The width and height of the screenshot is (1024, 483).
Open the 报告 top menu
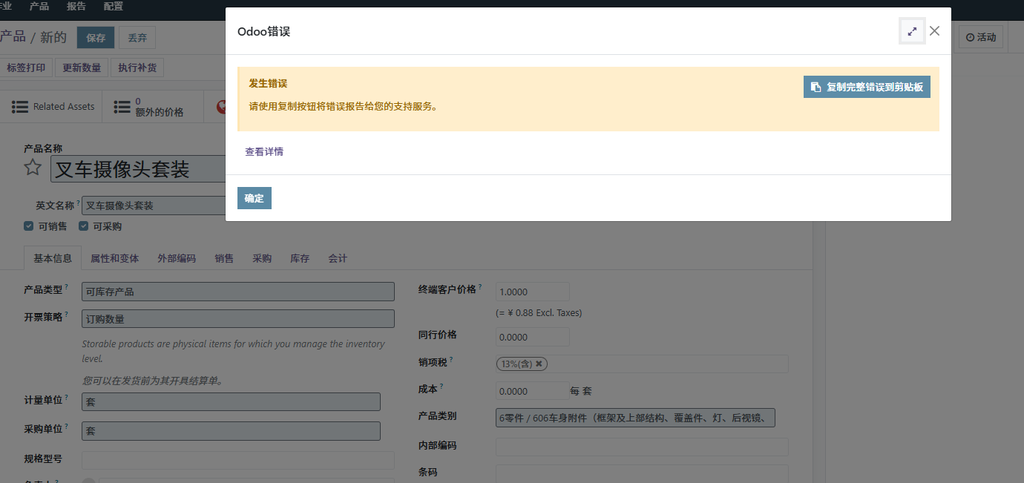click(76, 7)
